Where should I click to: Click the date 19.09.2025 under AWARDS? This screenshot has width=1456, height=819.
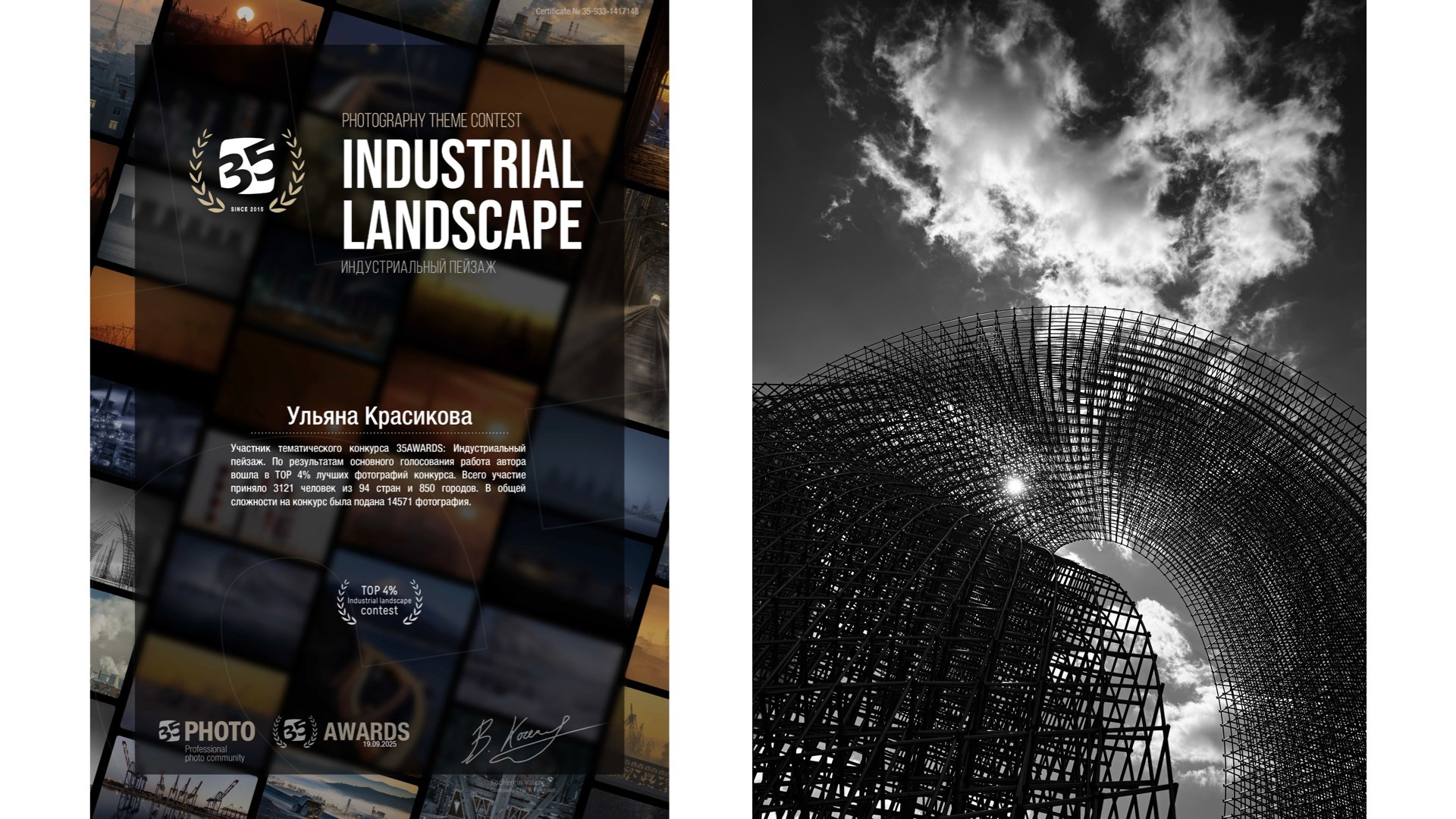click(380, 745)
